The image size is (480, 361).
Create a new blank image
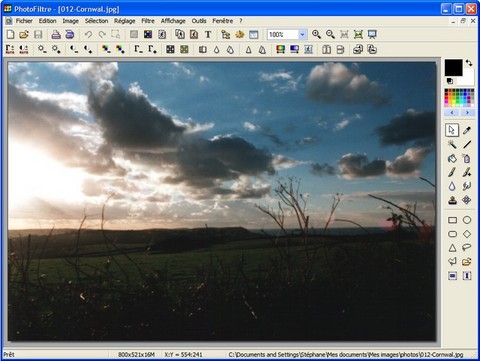click(10, 34)
